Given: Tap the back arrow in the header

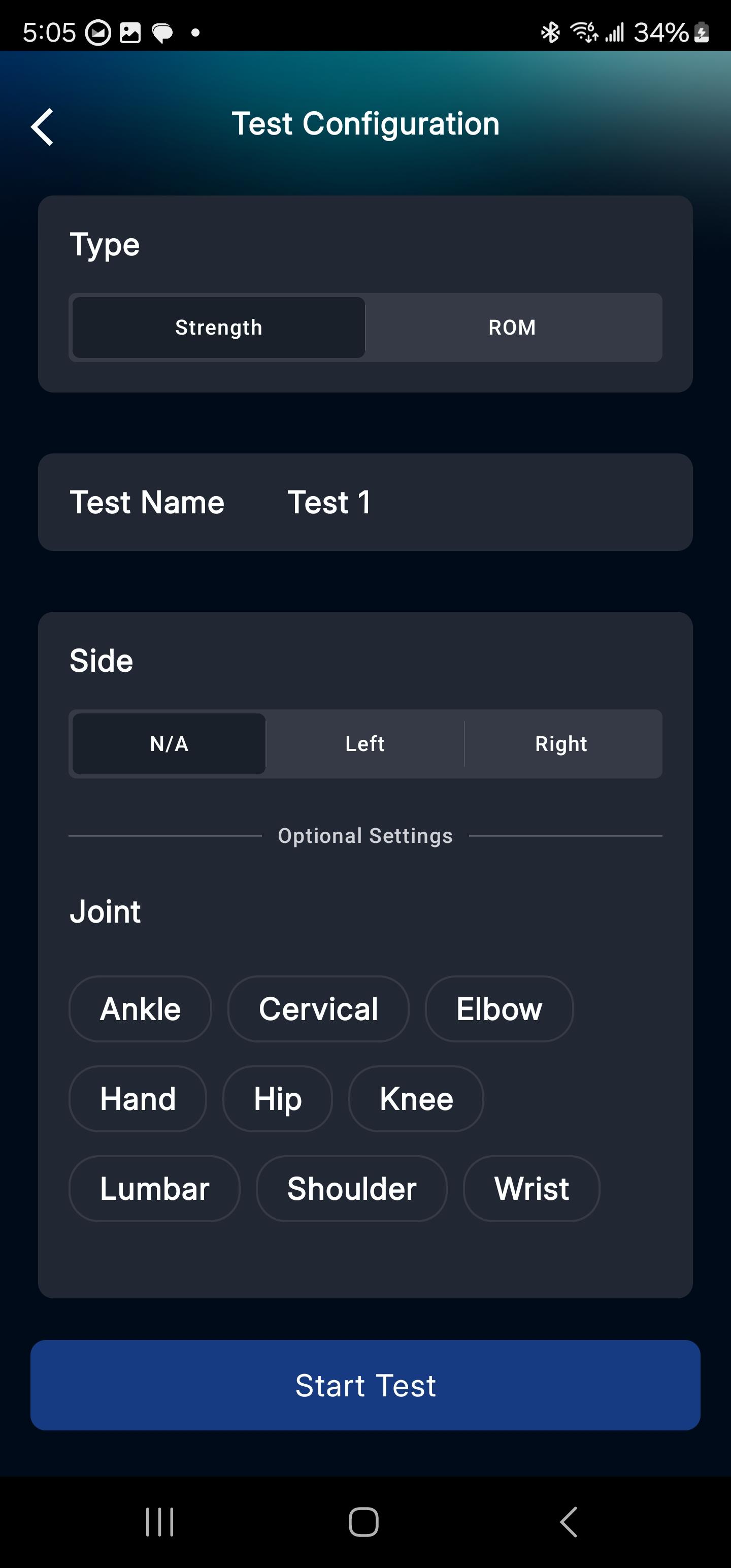Looking at the screenshot, I should click(42, 126).
